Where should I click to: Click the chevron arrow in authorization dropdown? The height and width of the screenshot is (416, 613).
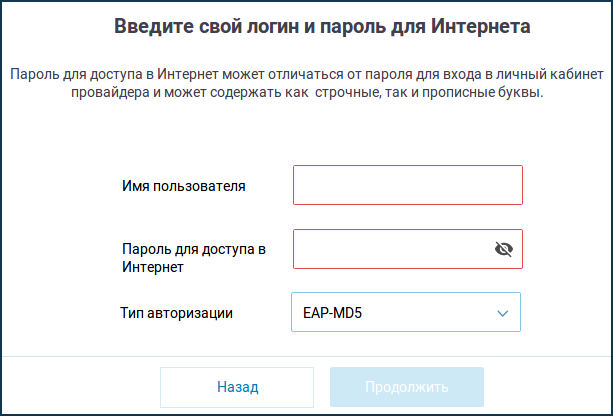tap(503, 312)
